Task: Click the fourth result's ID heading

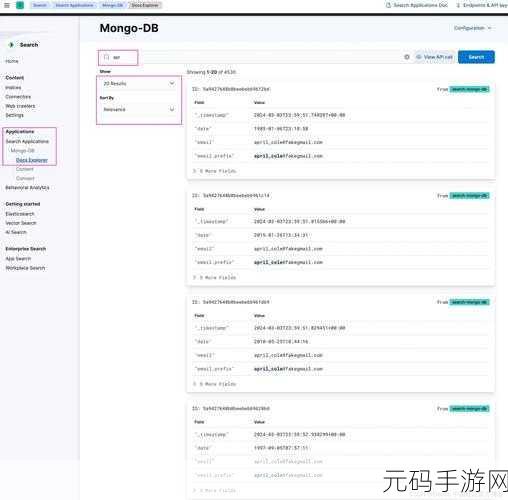Action: tap(231, 409)
